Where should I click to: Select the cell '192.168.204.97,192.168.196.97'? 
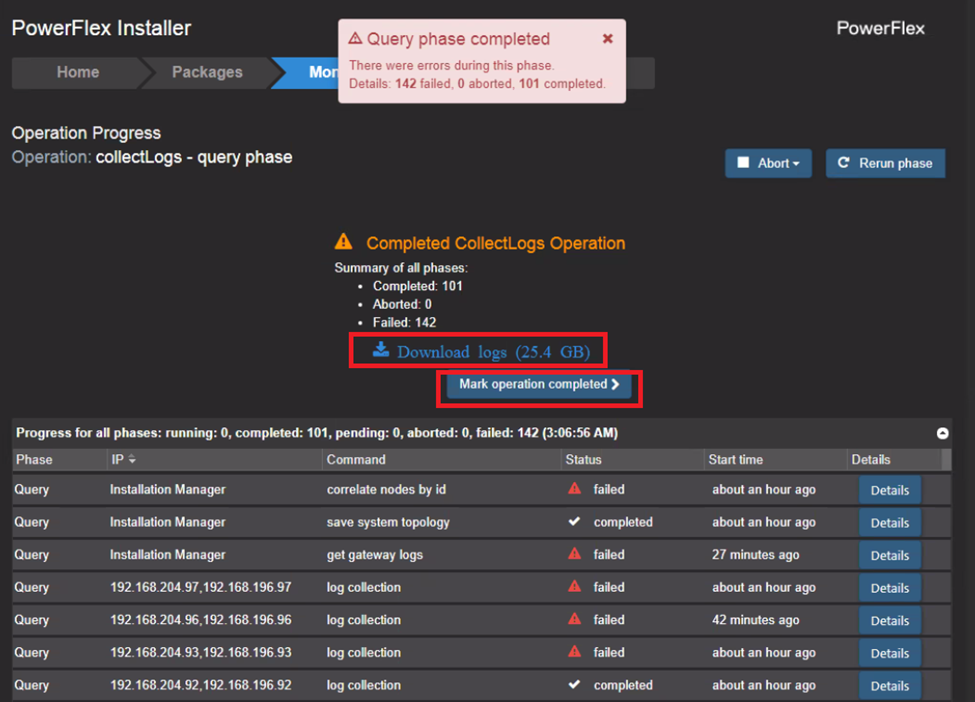coord(201,587)
